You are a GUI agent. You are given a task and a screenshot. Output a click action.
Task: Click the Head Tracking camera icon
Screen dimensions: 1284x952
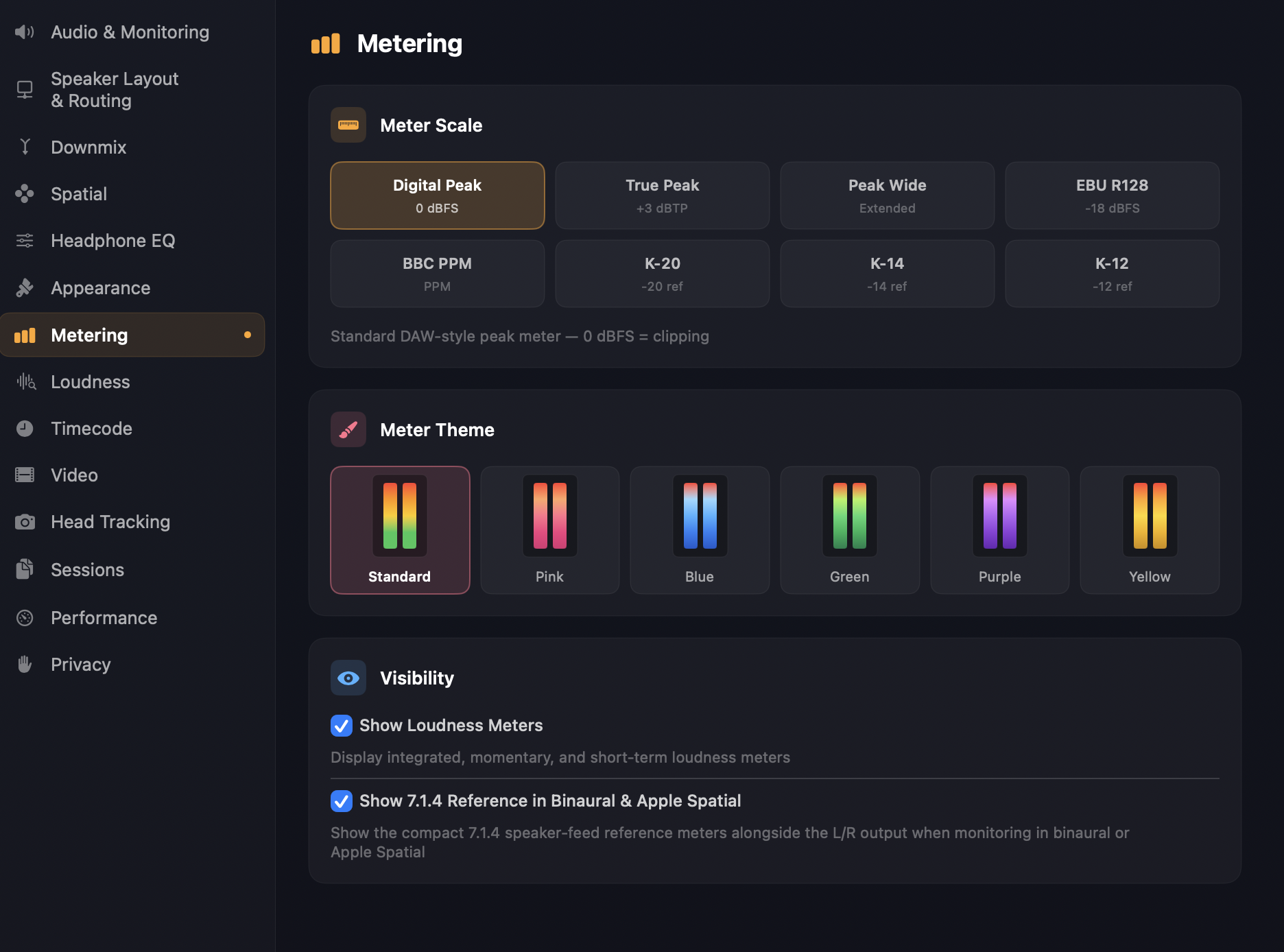25,522
